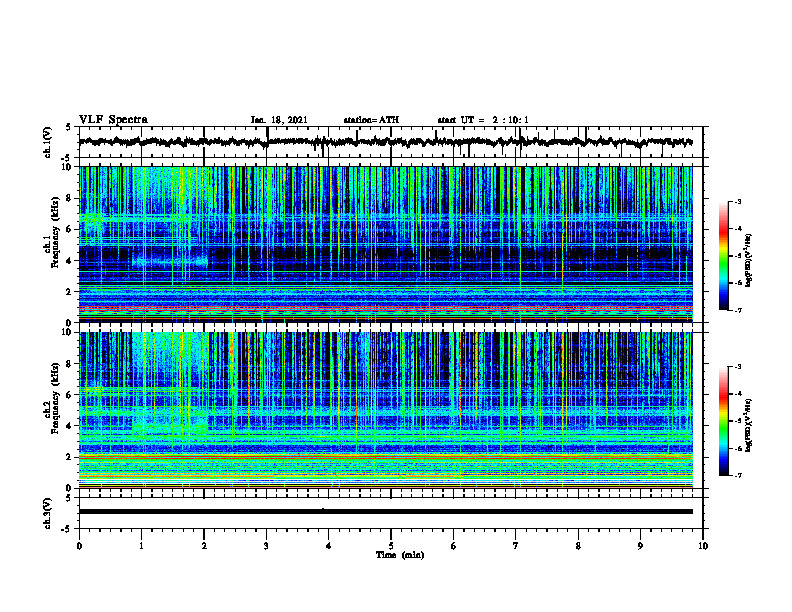This screenshot has width=792, height=612.
Task: Select the date text "Jan. 18, 2021"
Action: tap(279, 120)
